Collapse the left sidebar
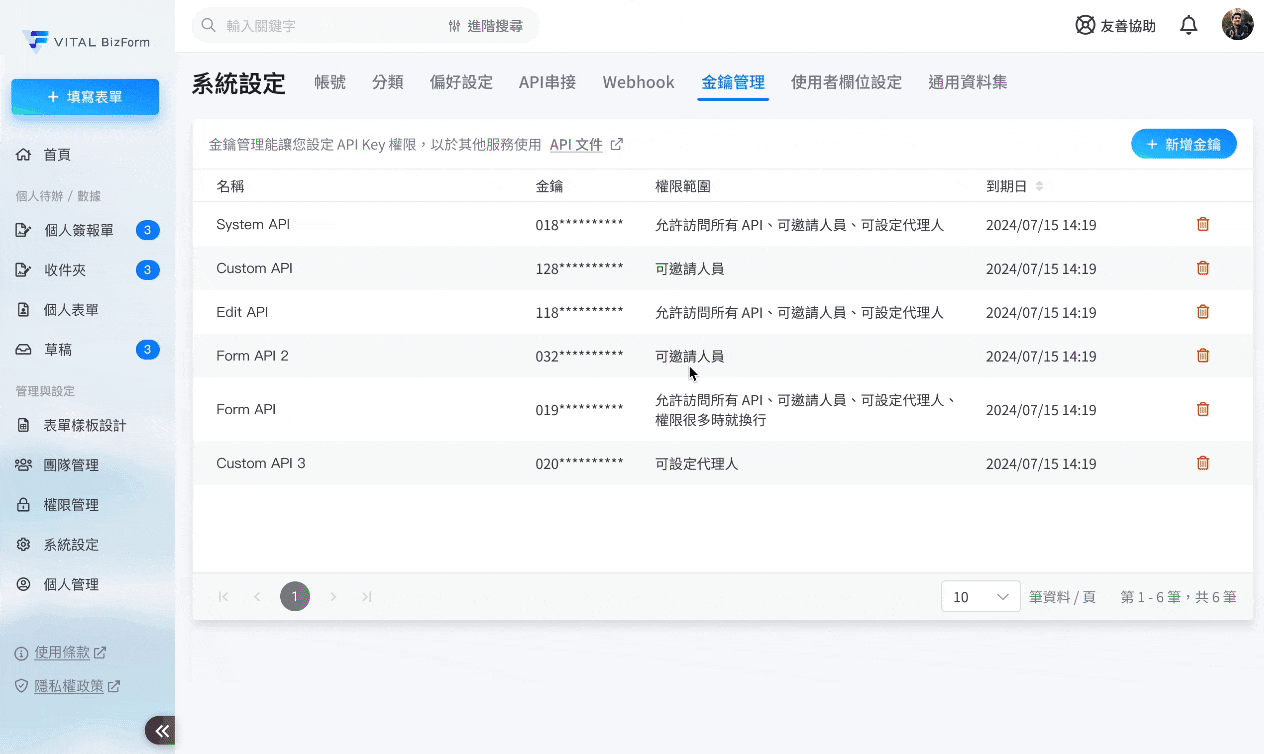This screenshot has height=754, width=1264. [160, 730]
